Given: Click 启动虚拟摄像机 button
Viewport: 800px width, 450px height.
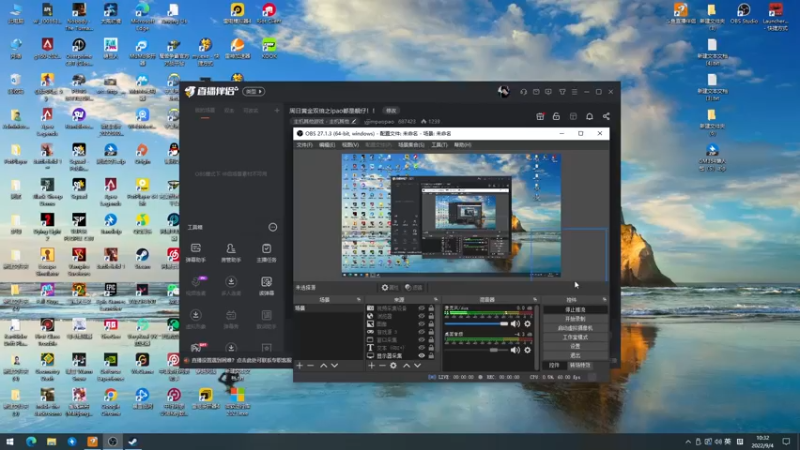Looking at the screenshot, I should [575, 328].
